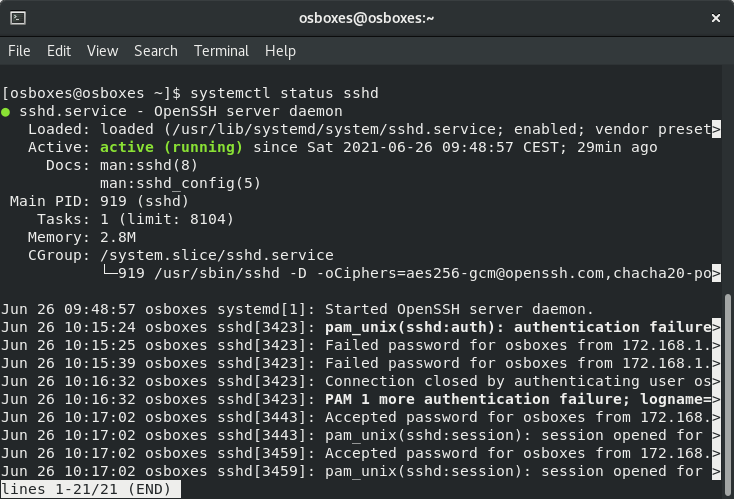The height and width of the screenshot is (499, 734).
Task: Click the green active status dot
Action: [6, 111]
